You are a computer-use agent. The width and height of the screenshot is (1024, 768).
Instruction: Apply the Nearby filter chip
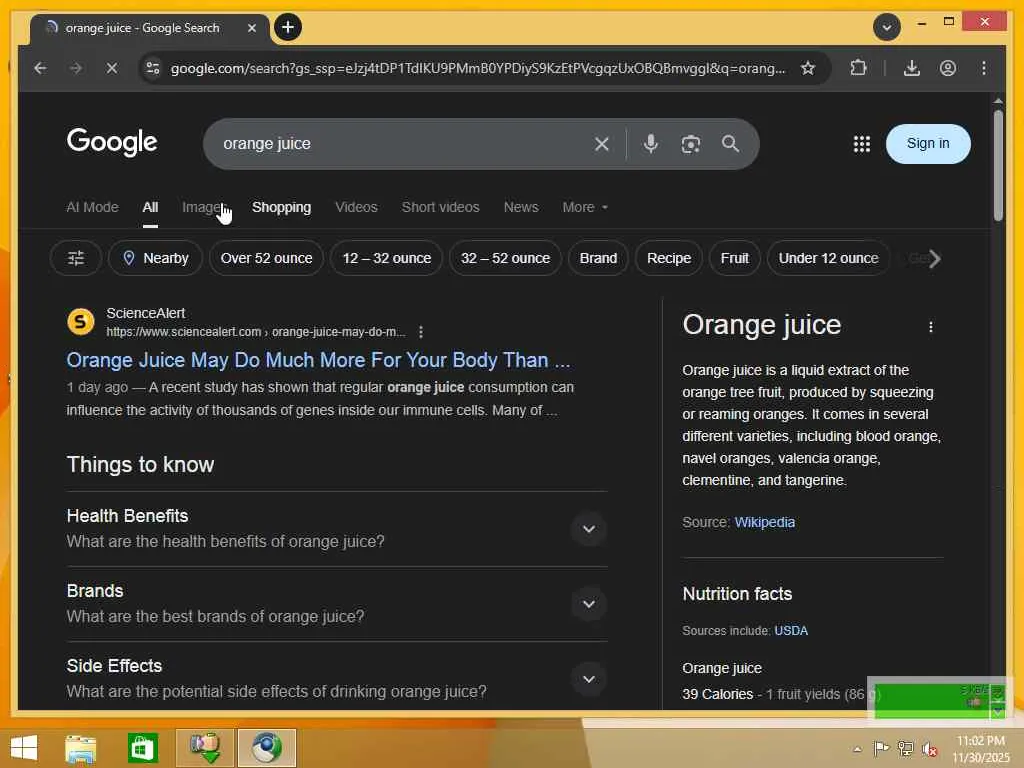pos(155,258)
